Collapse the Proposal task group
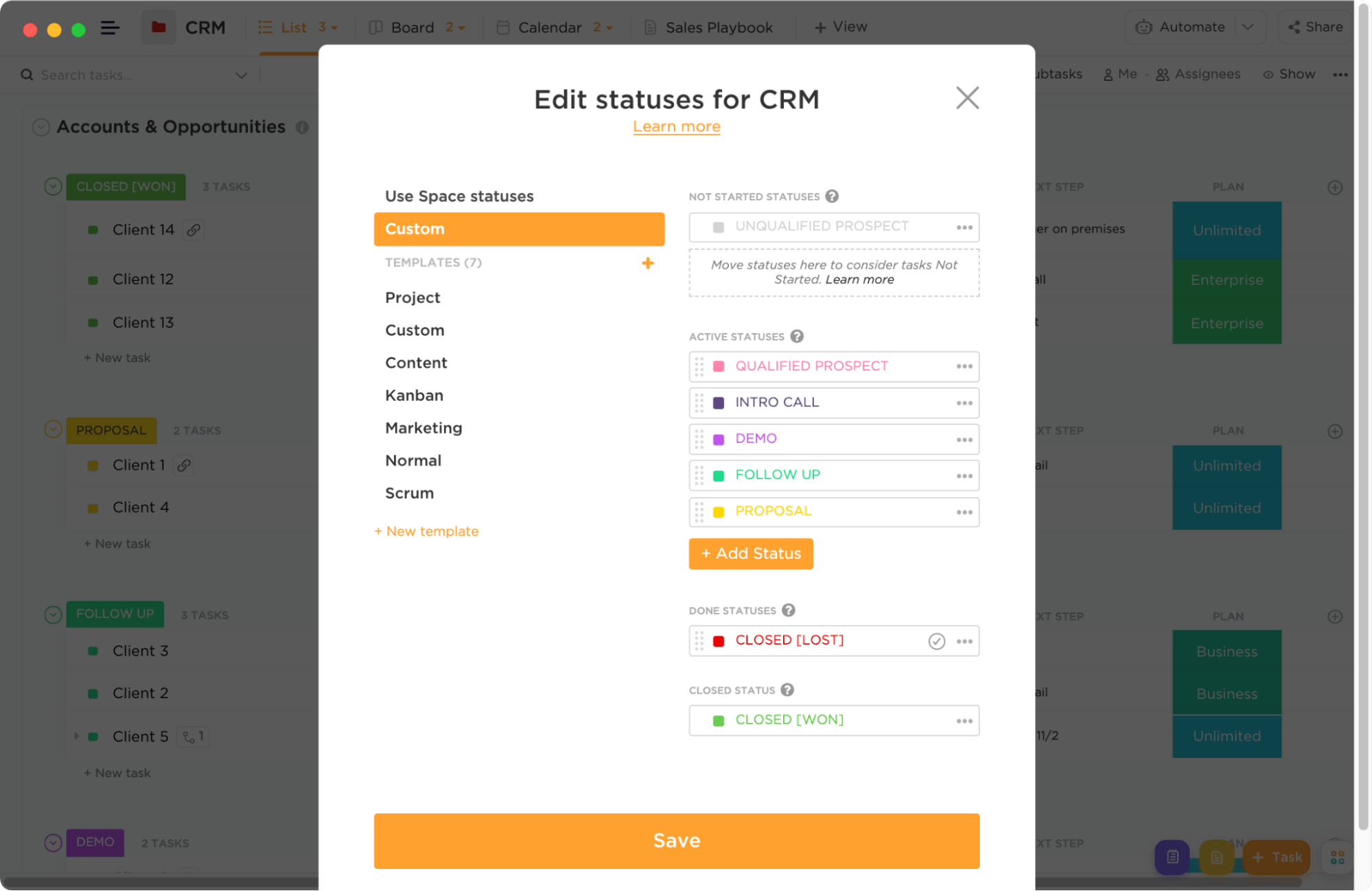Viewport: 1372px width, 891px height. [x=53, y=430]
